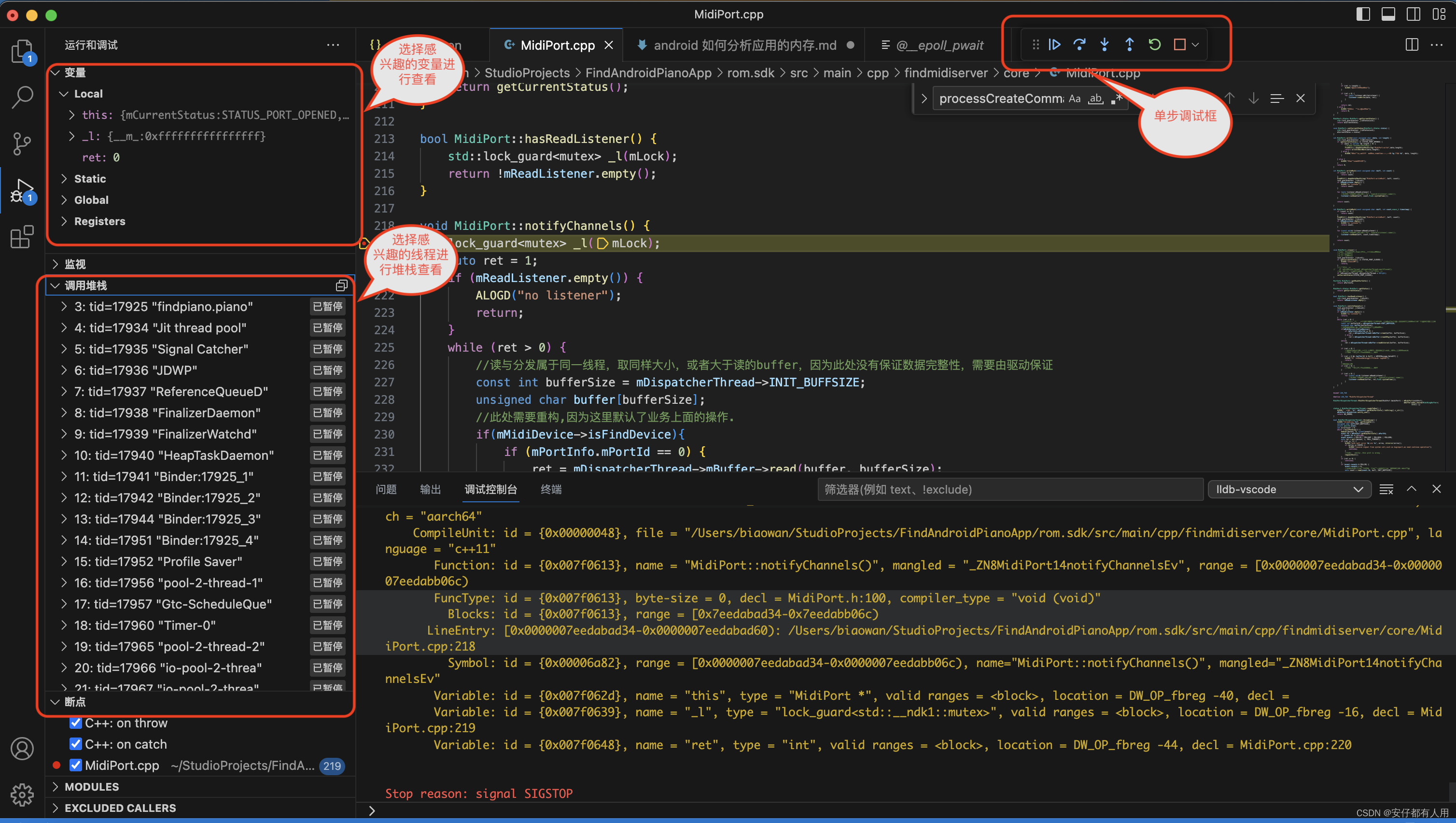Split the editor to the right
1456x823 pixels.
point(1412,45)
